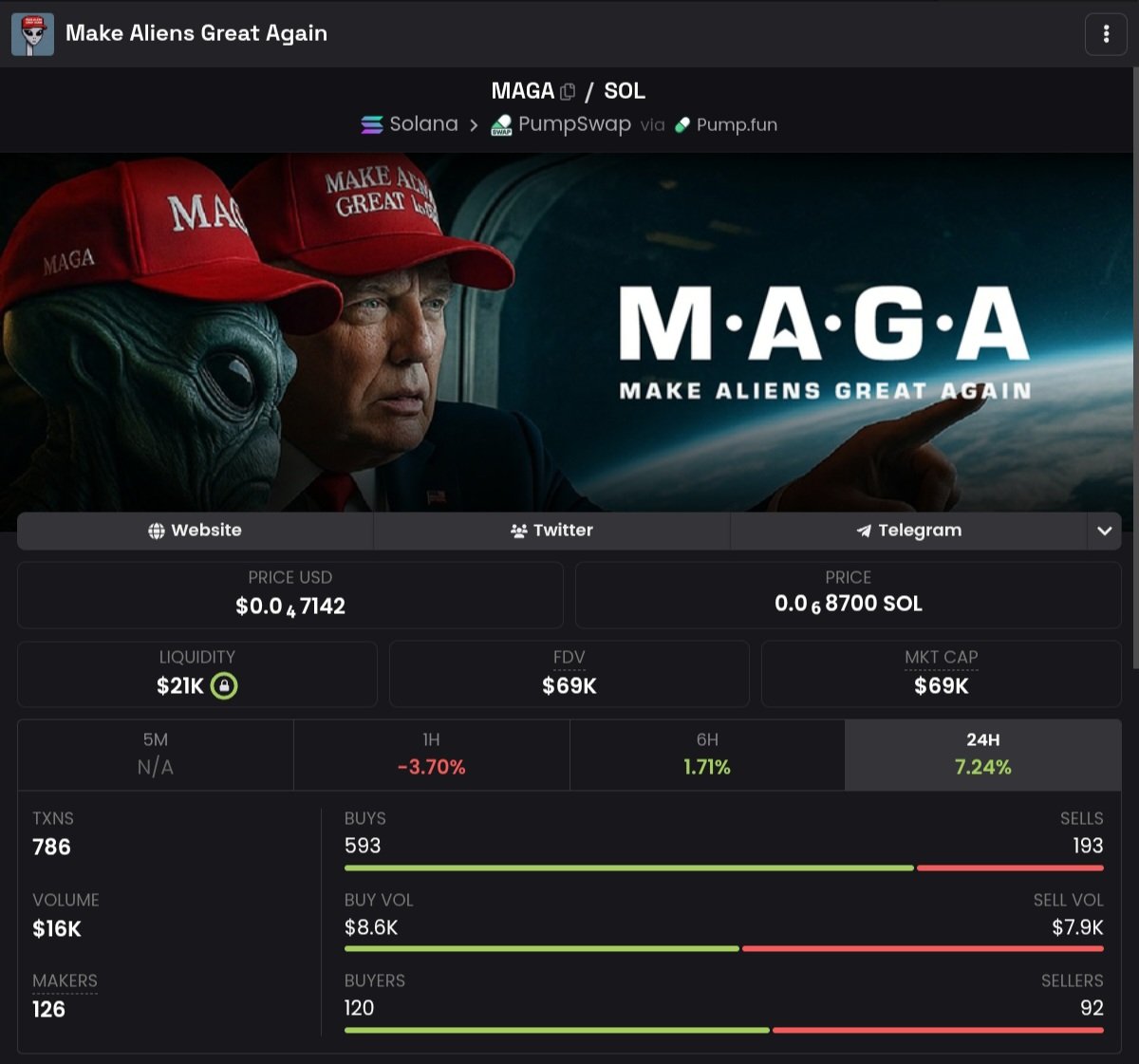Click the TXNS count 786
The image size is (1139, 1064).
pos(51,847)
